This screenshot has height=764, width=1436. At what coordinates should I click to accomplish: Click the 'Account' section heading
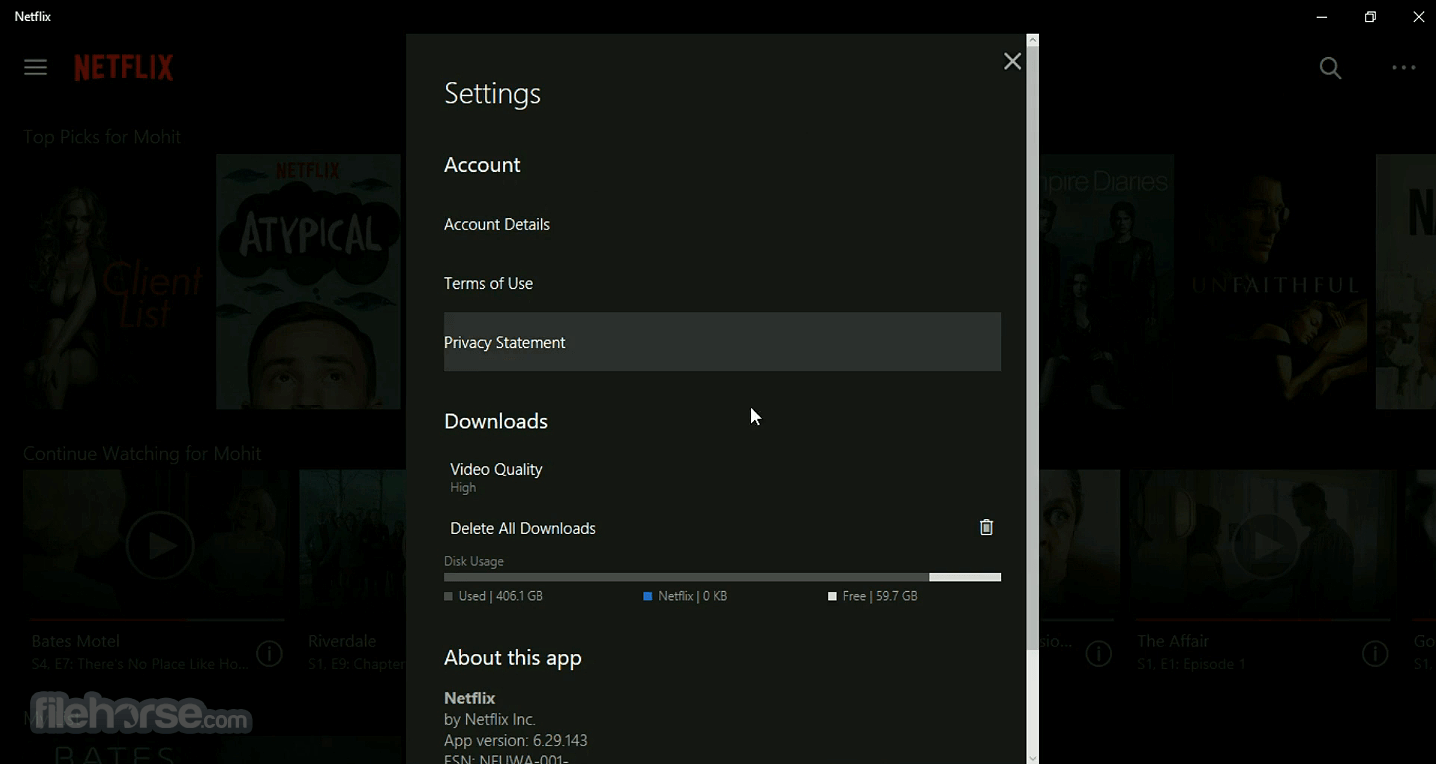coord(483,166)
